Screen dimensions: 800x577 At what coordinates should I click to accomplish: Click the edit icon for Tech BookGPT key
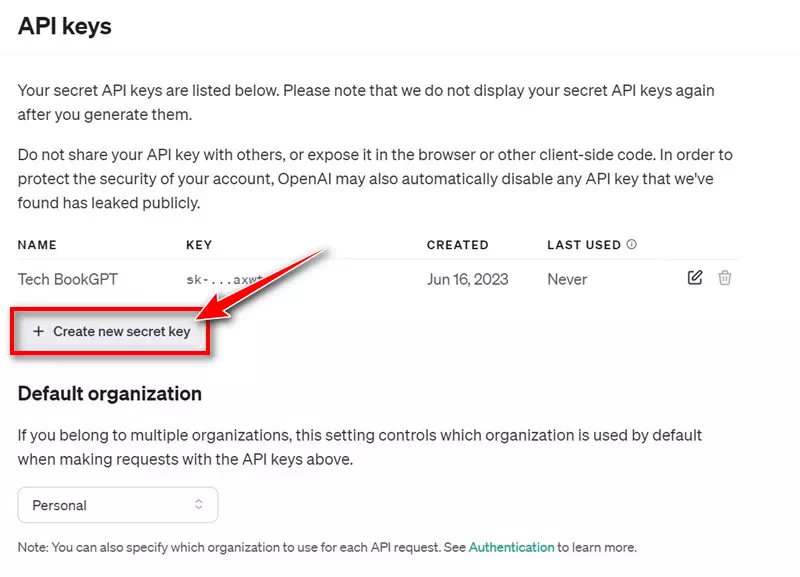[x=695, y=278]
